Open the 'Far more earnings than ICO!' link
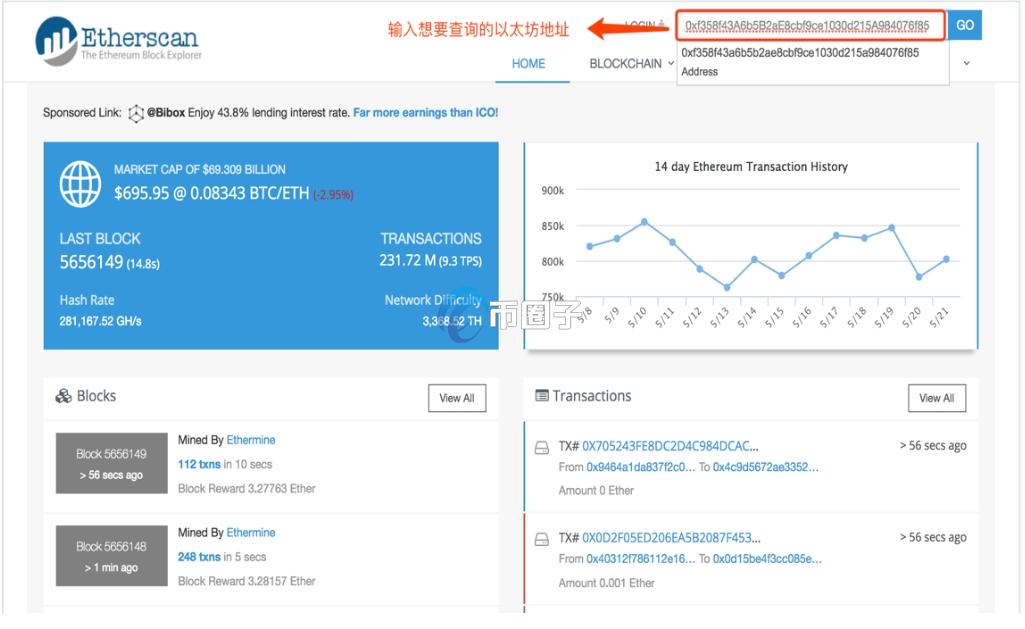This screenshot has width=1025, height=629. [425, 113]
